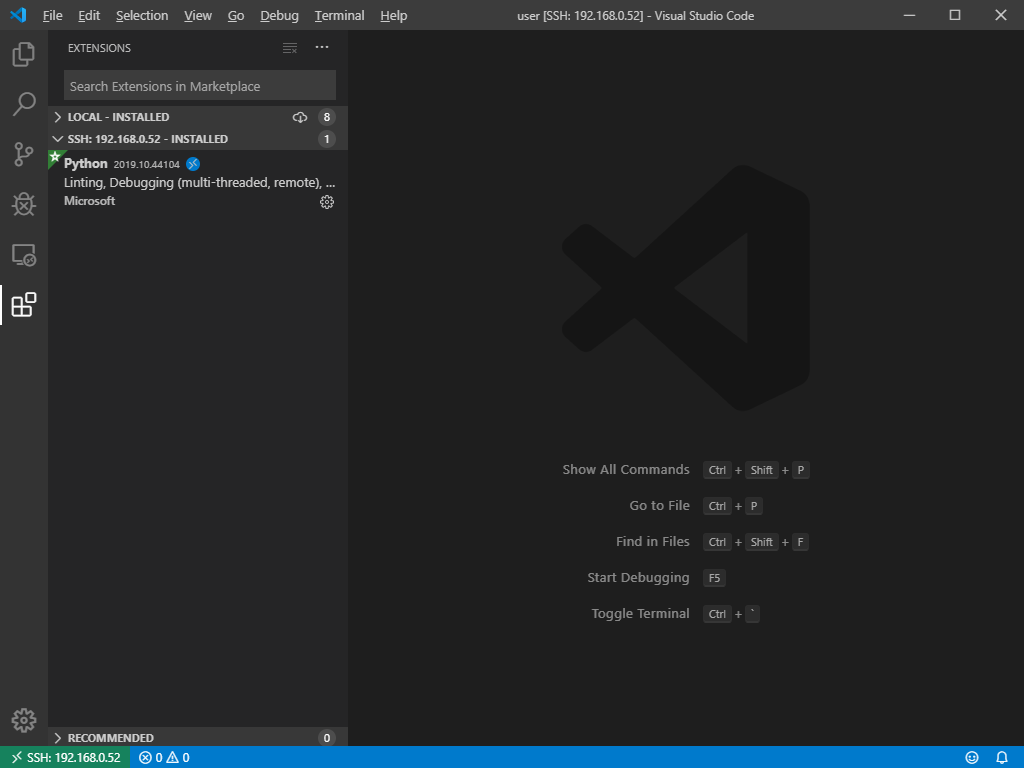
Task: Open the Edit menu
Action: [89, 16]
